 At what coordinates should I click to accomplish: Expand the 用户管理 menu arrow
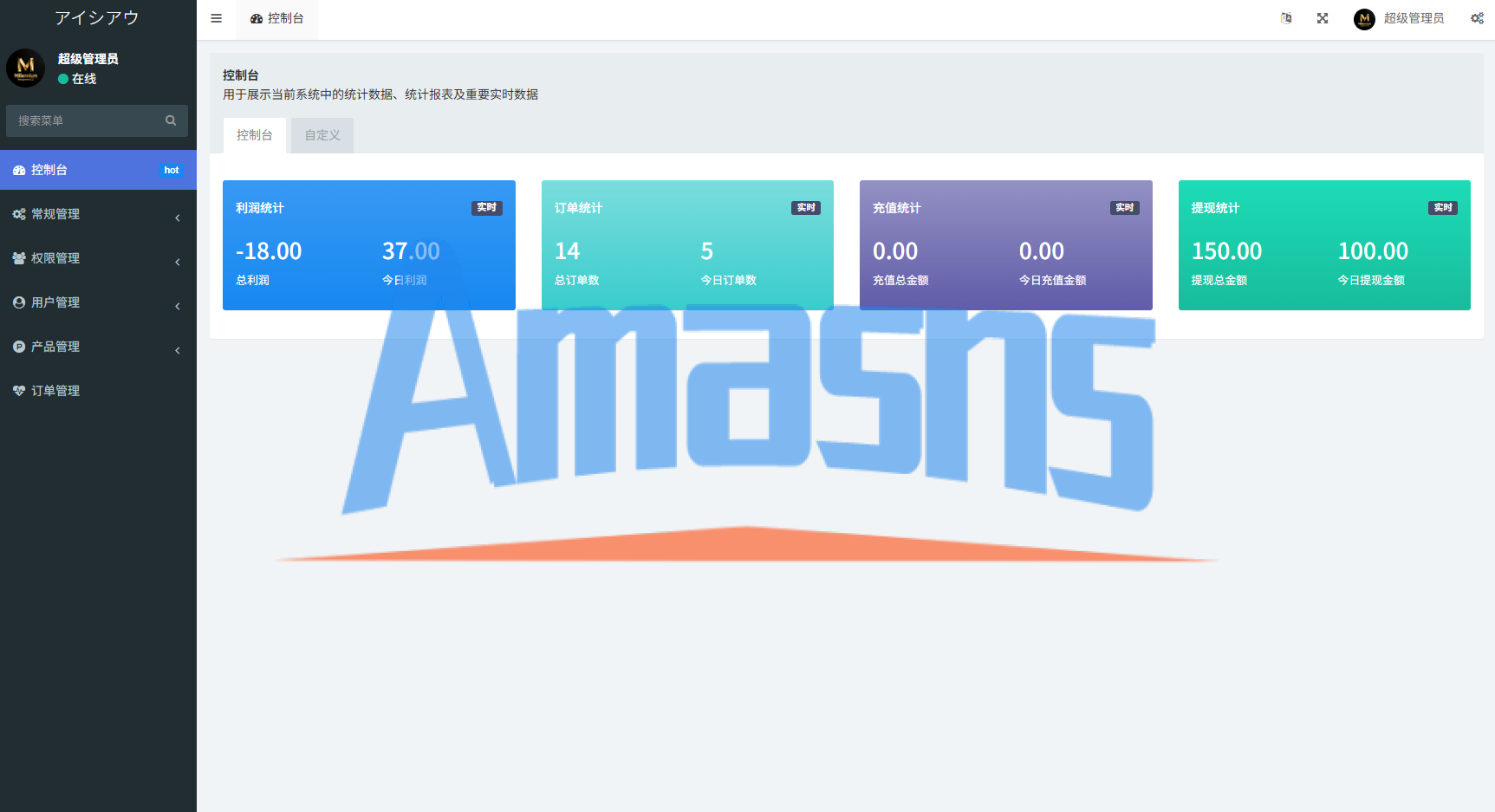(x=178, y=306)
